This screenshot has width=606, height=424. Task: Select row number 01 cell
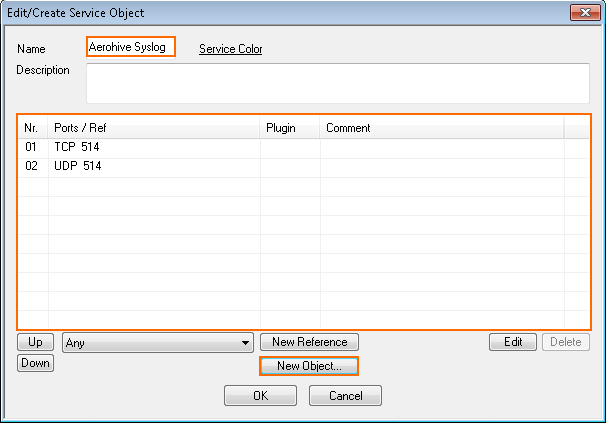[33, 147]
